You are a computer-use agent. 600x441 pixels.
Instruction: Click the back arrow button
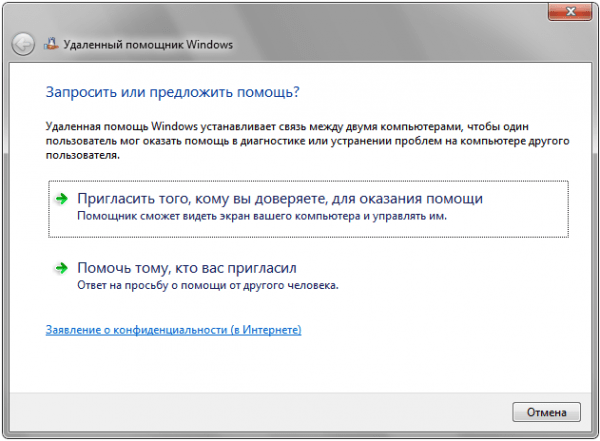point(23,44)
